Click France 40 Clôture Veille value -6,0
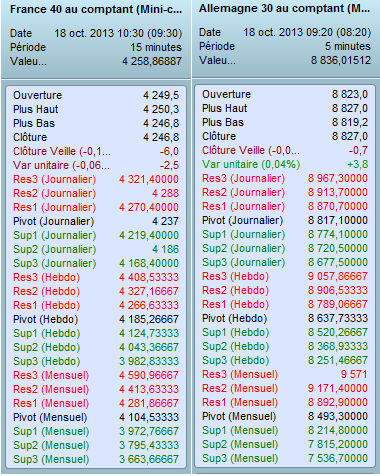This screenshot has width=380, height=476. tap(169, 151)
